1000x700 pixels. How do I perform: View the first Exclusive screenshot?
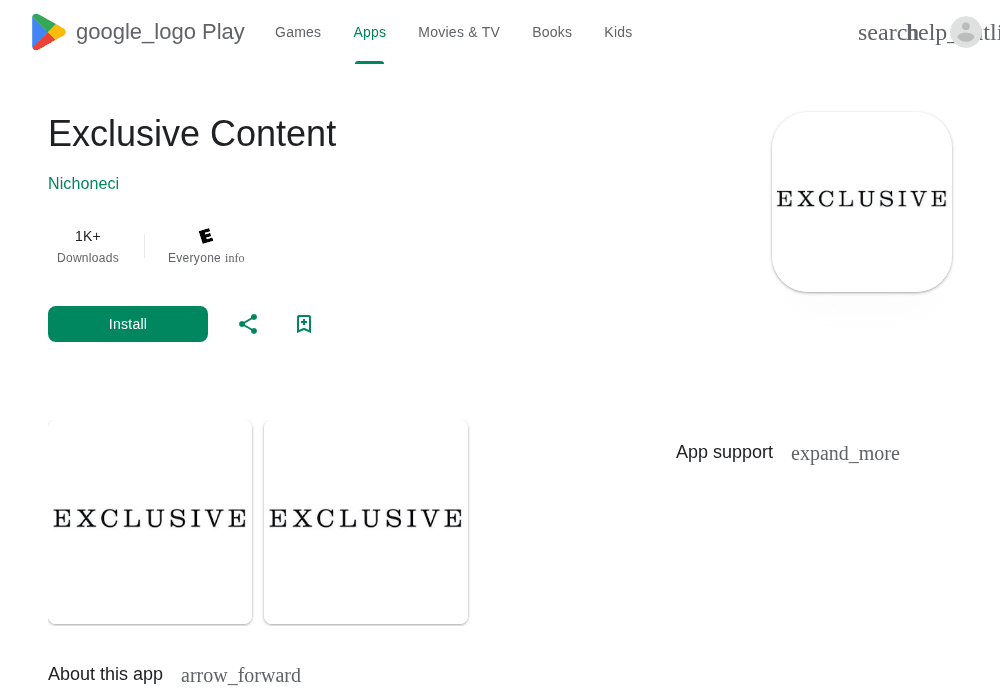coord(150,522)
